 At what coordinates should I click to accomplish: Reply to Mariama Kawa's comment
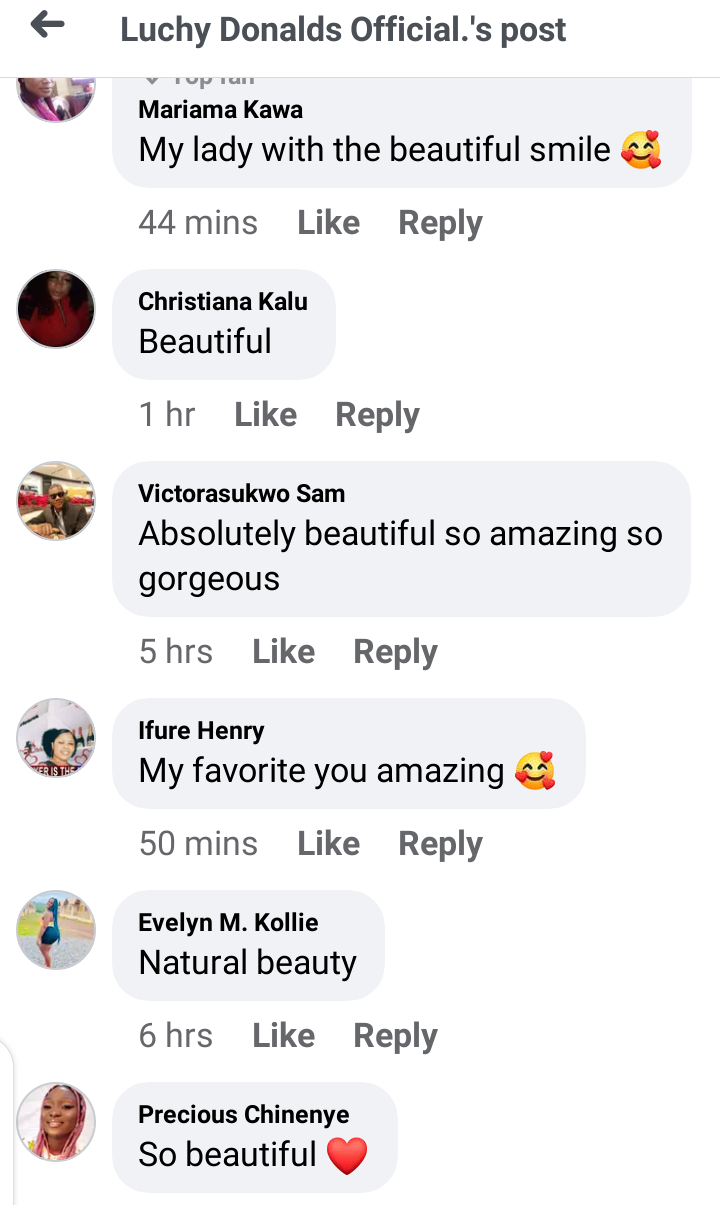440,222
